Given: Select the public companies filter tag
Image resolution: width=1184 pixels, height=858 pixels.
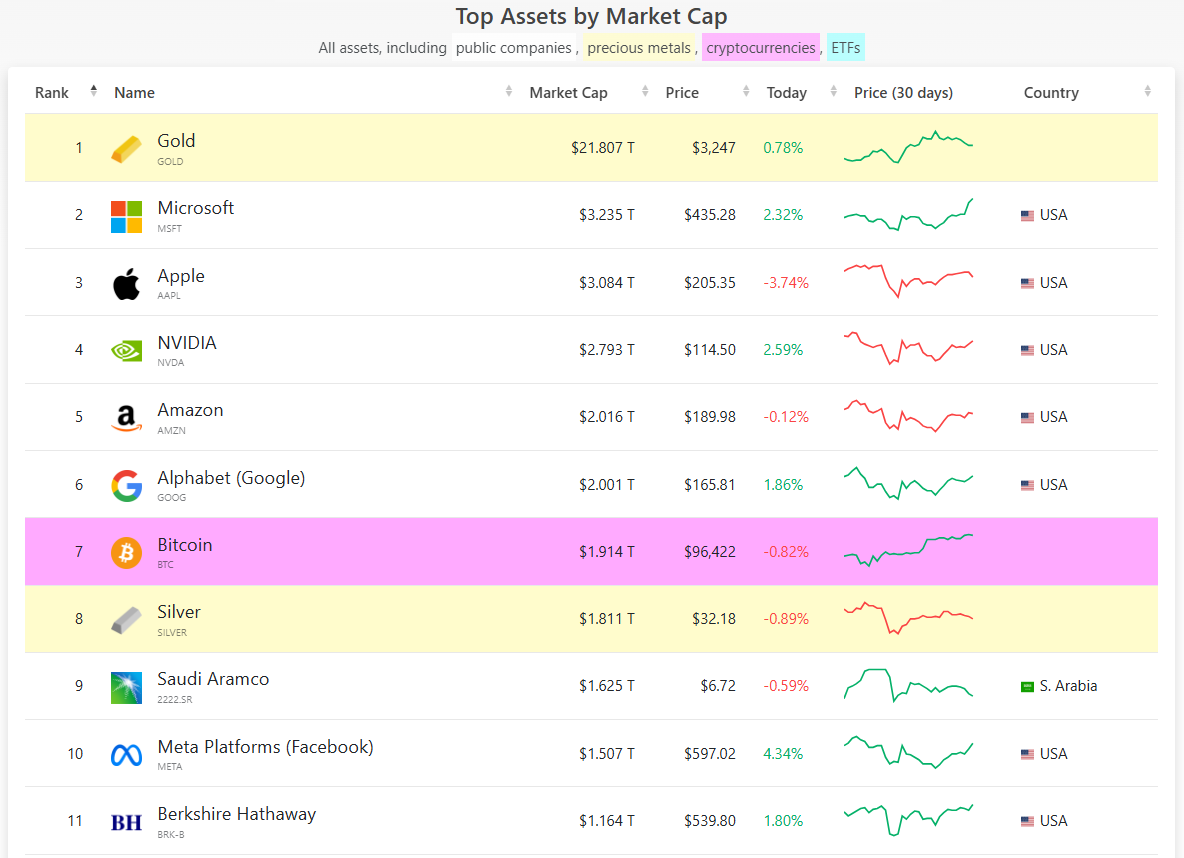Looking at the screenshot, I should pos(513,48).
